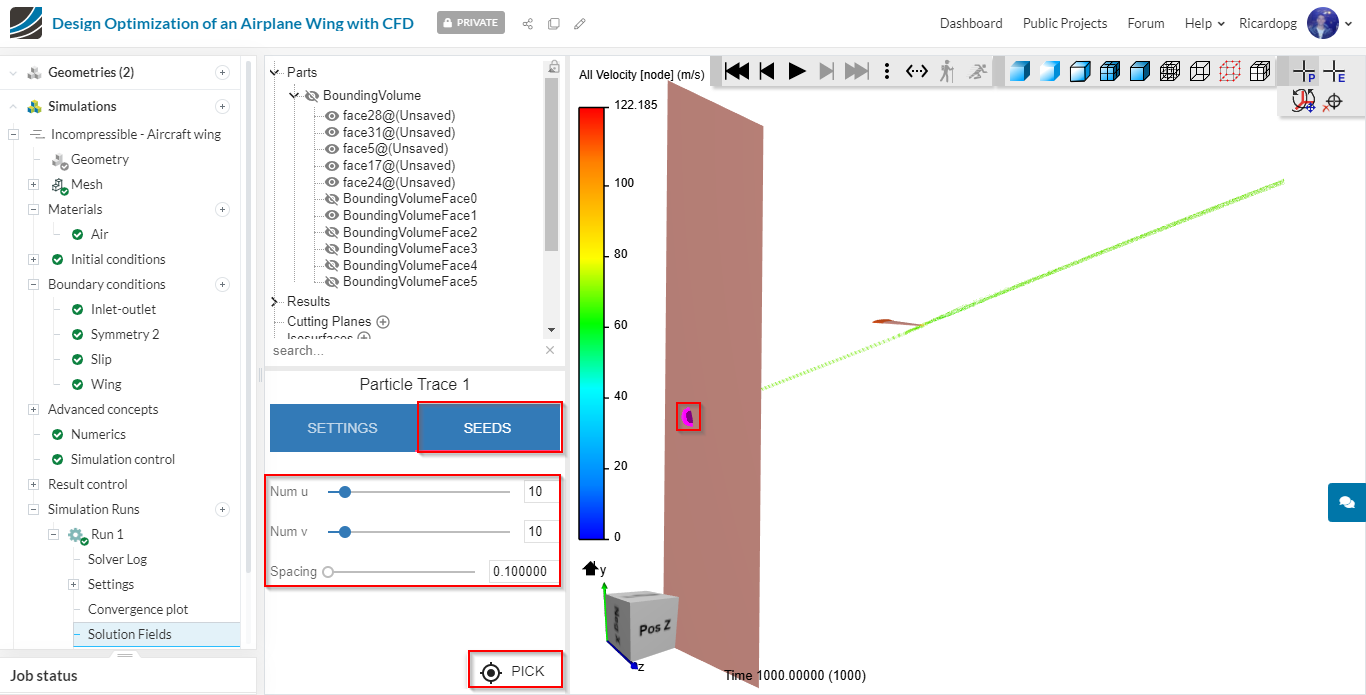The height and width of the screenshot is (695, 1366).
Task: Click the blue cube with outline icon
Action: click(1079, 71)
